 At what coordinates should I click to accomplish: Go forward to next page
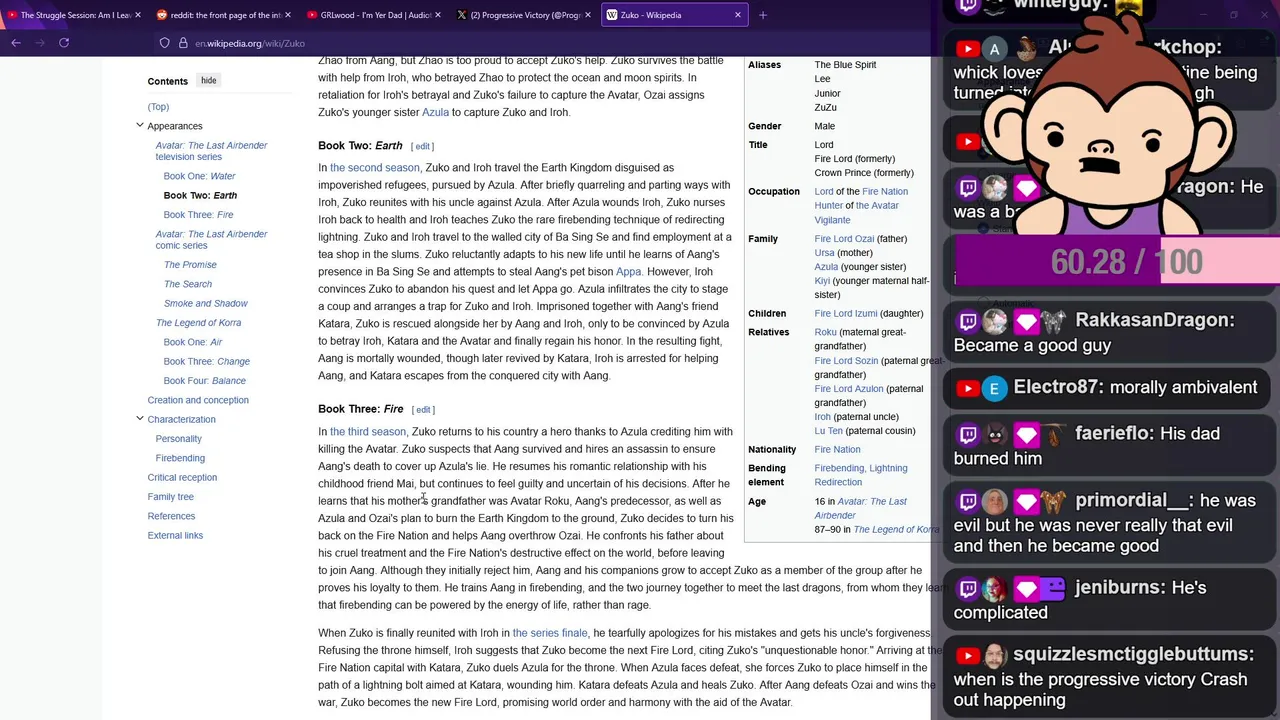coord(40,43)
